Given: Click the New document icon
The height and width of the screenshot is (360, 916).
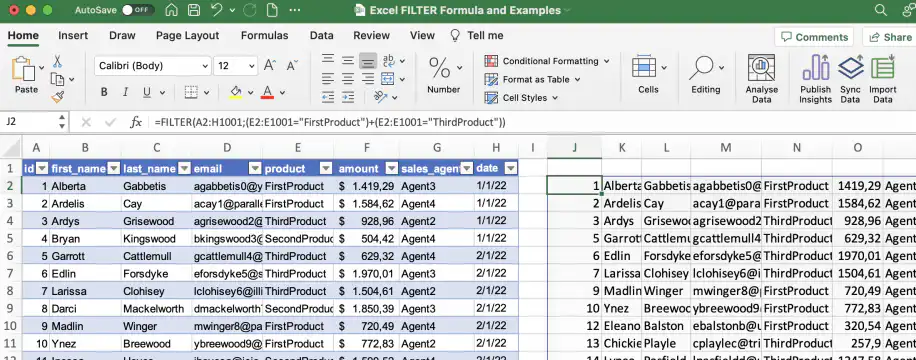Looking at the screenshot, I should coord(272,10).
